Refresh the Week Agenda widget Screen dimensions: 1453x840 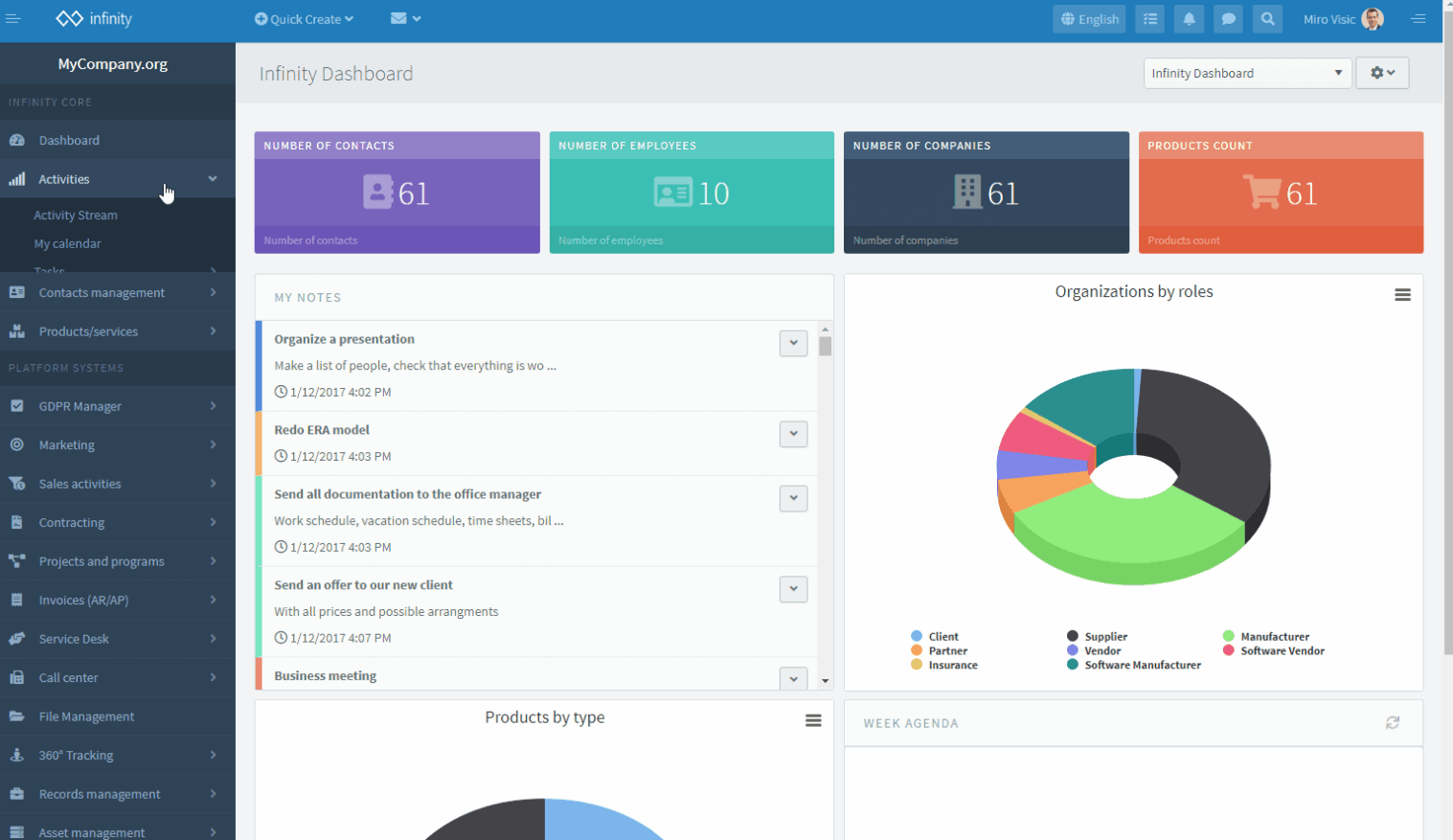click(x=1393, y=723)
